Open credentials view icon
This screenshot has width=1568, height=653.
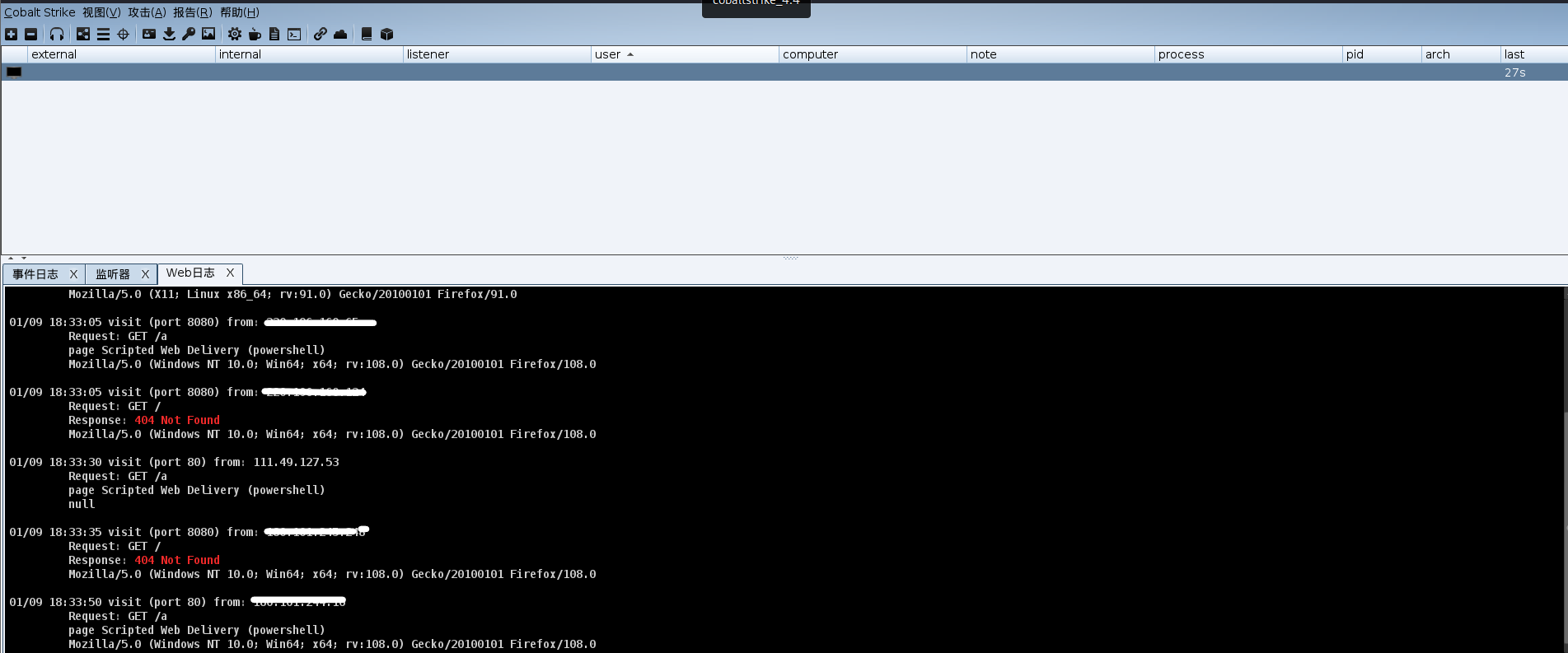pos(149,34)
